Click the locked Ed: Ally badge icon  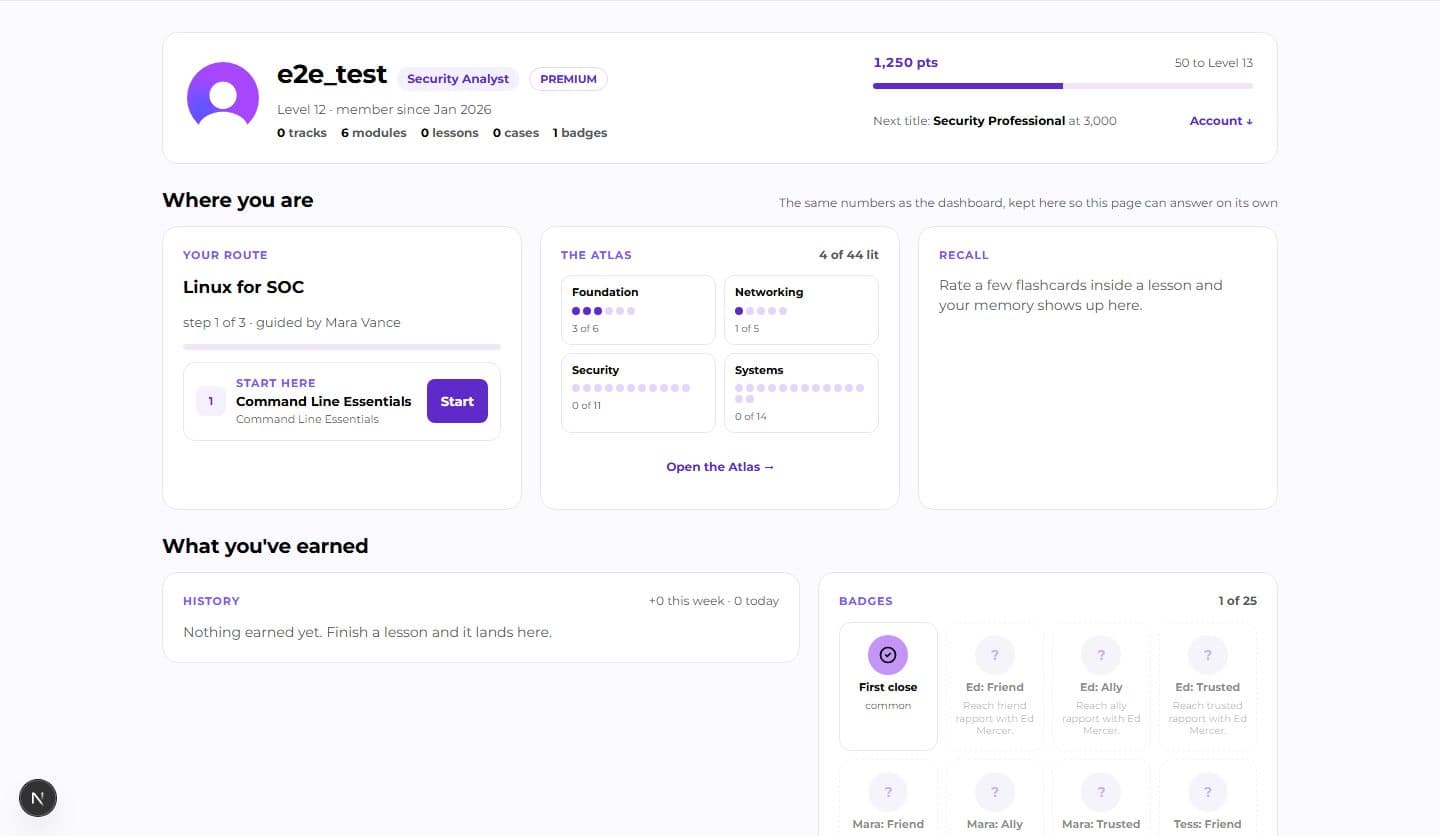tap(1101, 655)
